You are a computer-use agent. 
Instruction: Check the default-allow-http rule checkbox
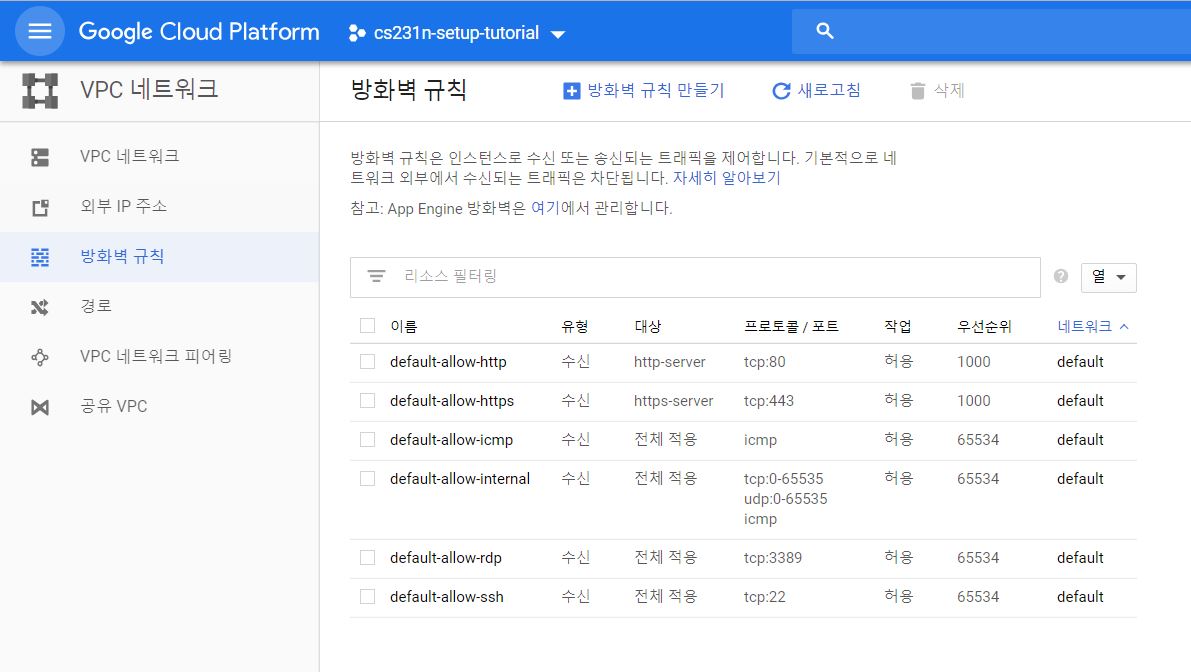coord(367,362)
